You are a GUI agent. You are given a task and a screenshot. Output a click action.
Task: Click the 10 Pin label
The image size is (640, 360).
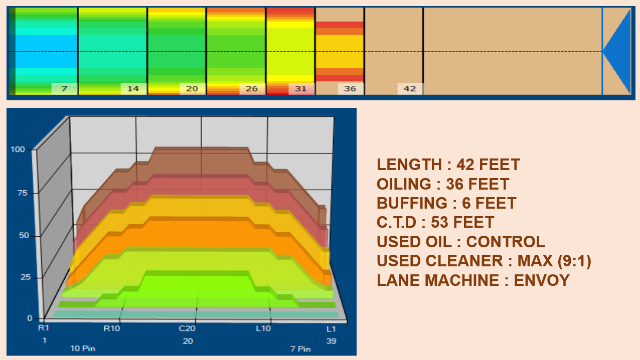click(83, 348)
